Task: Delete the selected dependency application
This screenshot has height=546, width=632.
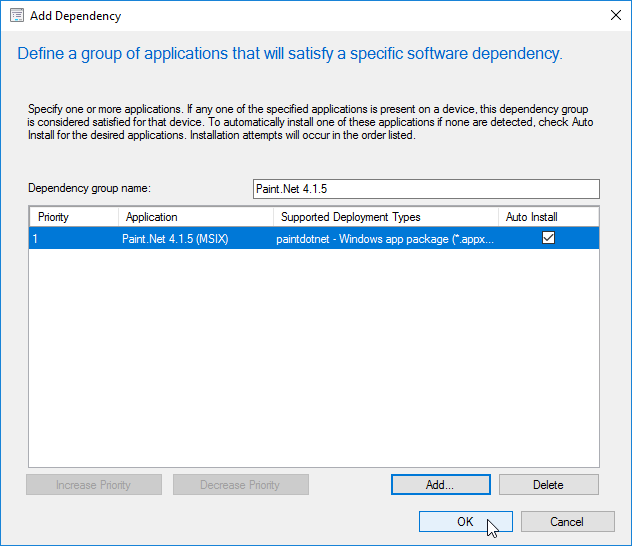Action: [548, 485]
